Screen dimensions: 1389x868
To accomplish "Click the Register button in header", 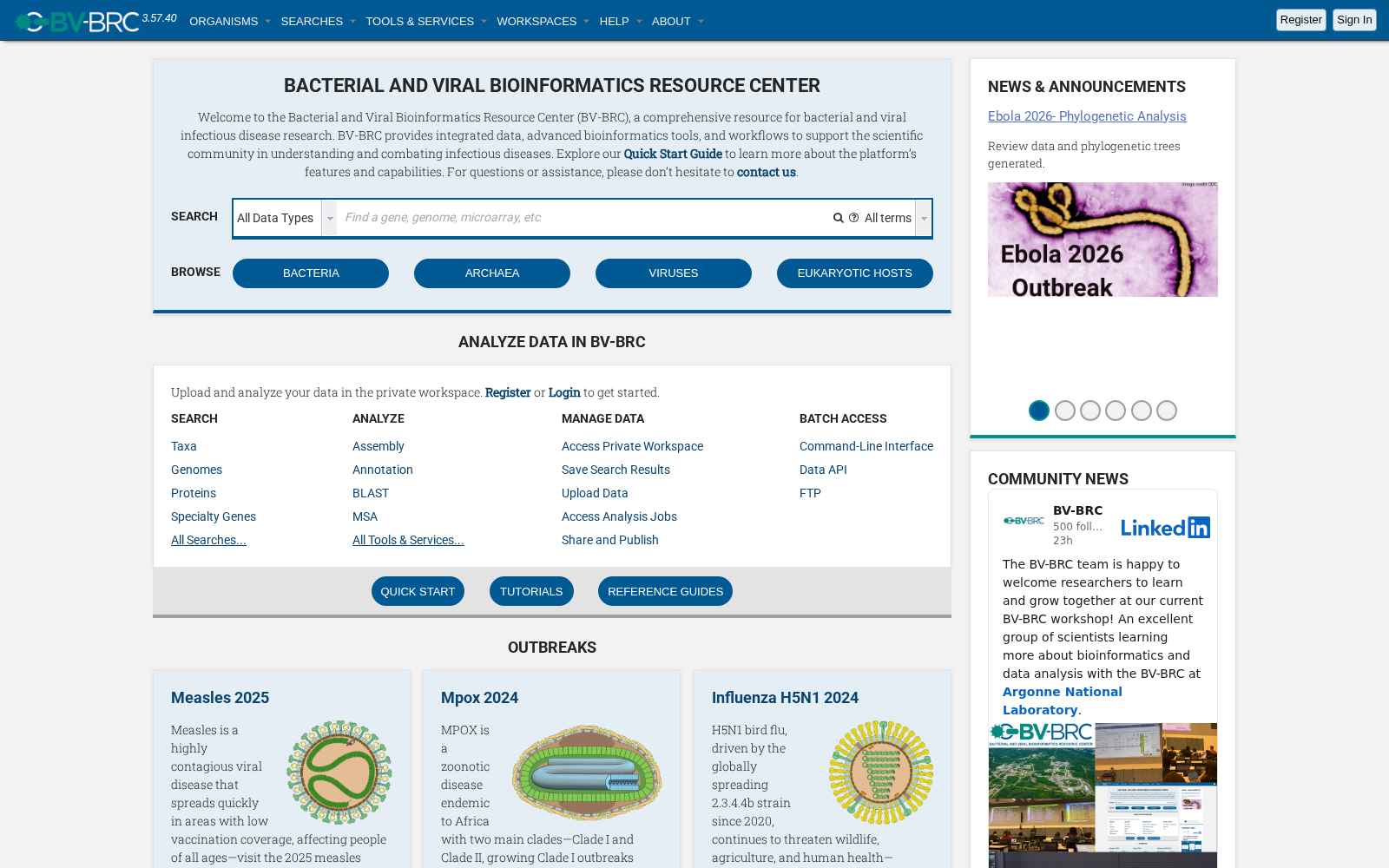I will pos(1300,20).
